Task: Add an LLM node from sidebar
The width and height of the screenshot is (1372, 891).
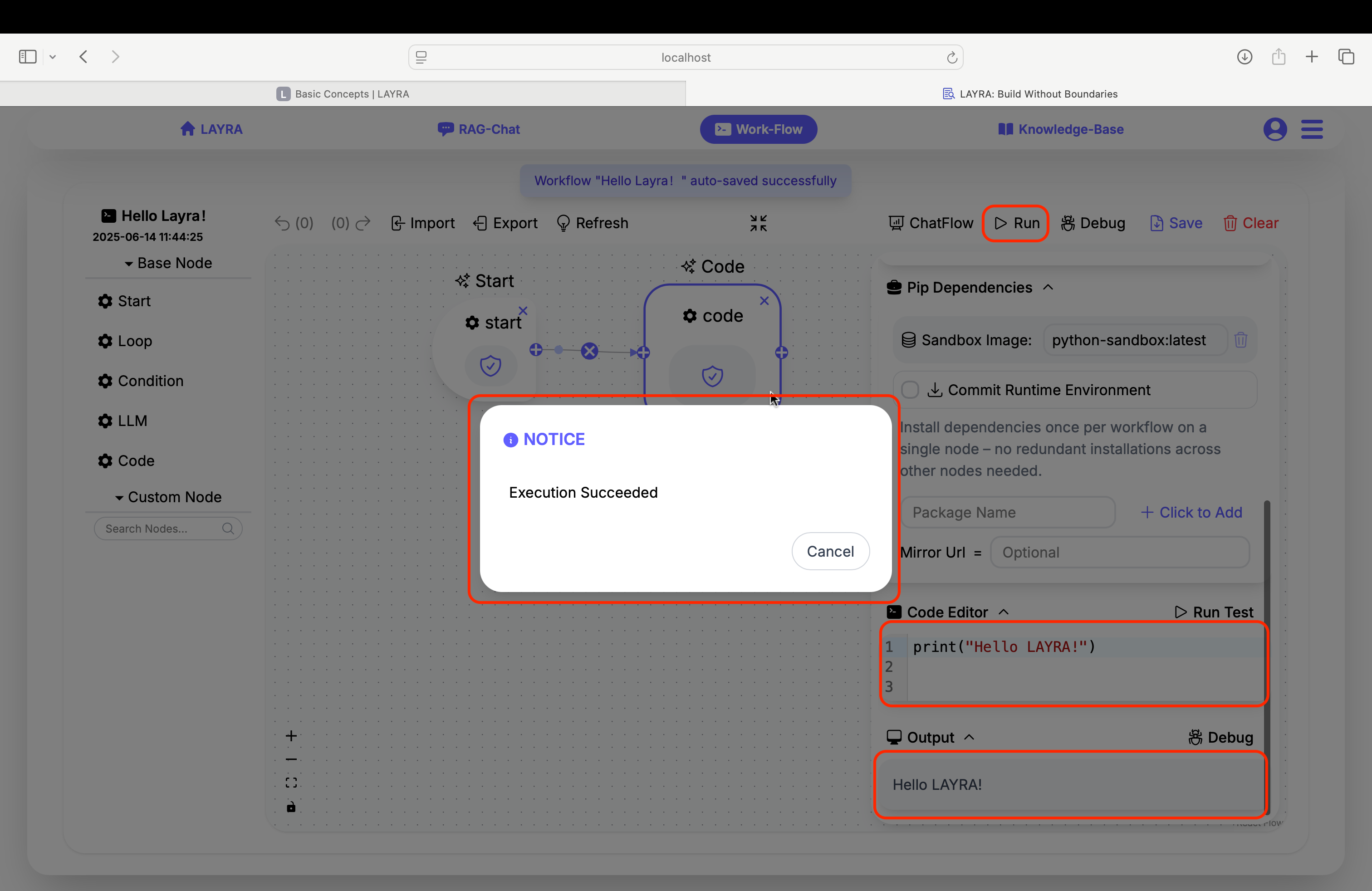Action: pos(122,421)
